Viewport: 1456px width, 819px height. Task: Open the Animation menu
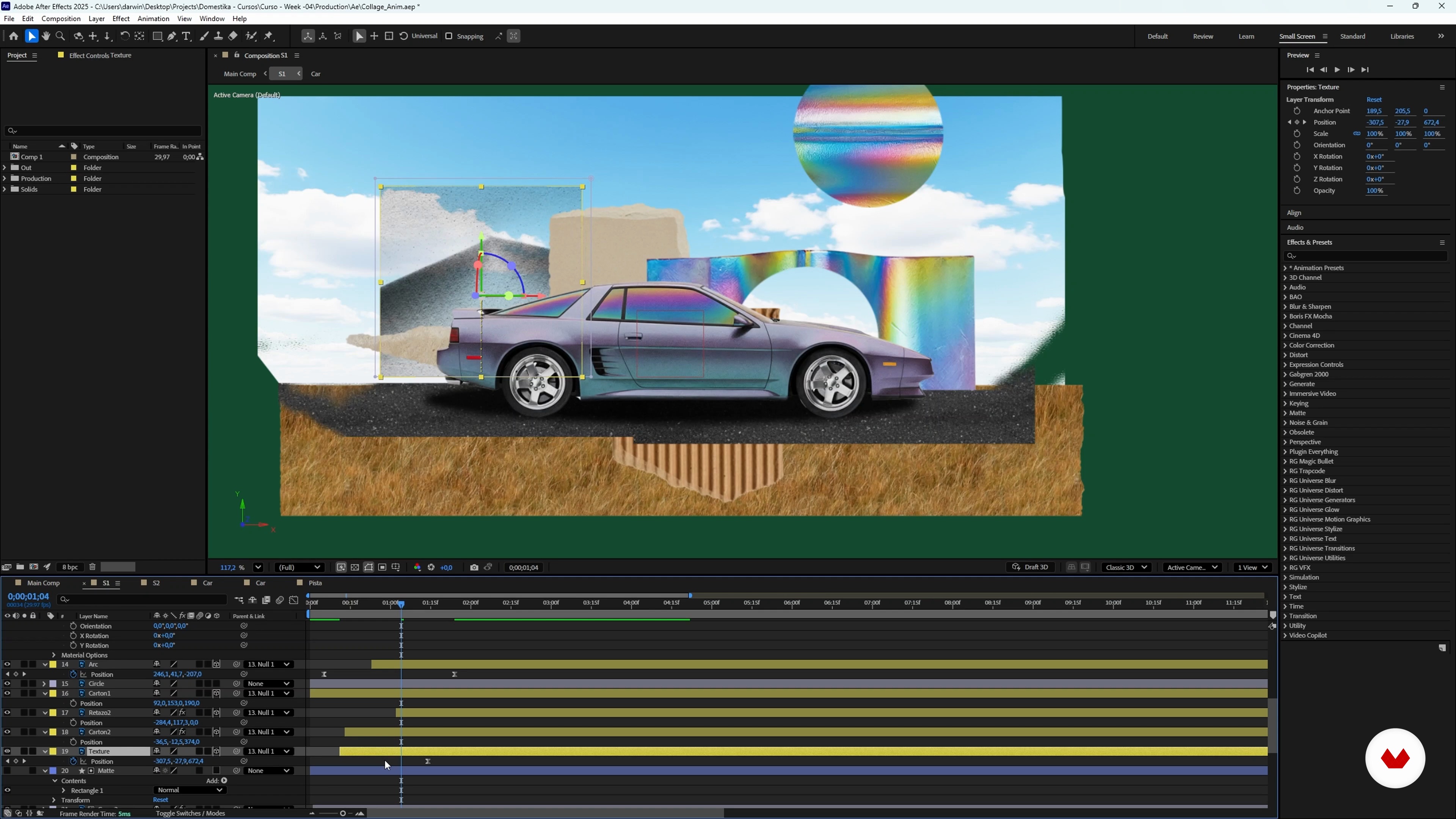[x=153, y=19]
